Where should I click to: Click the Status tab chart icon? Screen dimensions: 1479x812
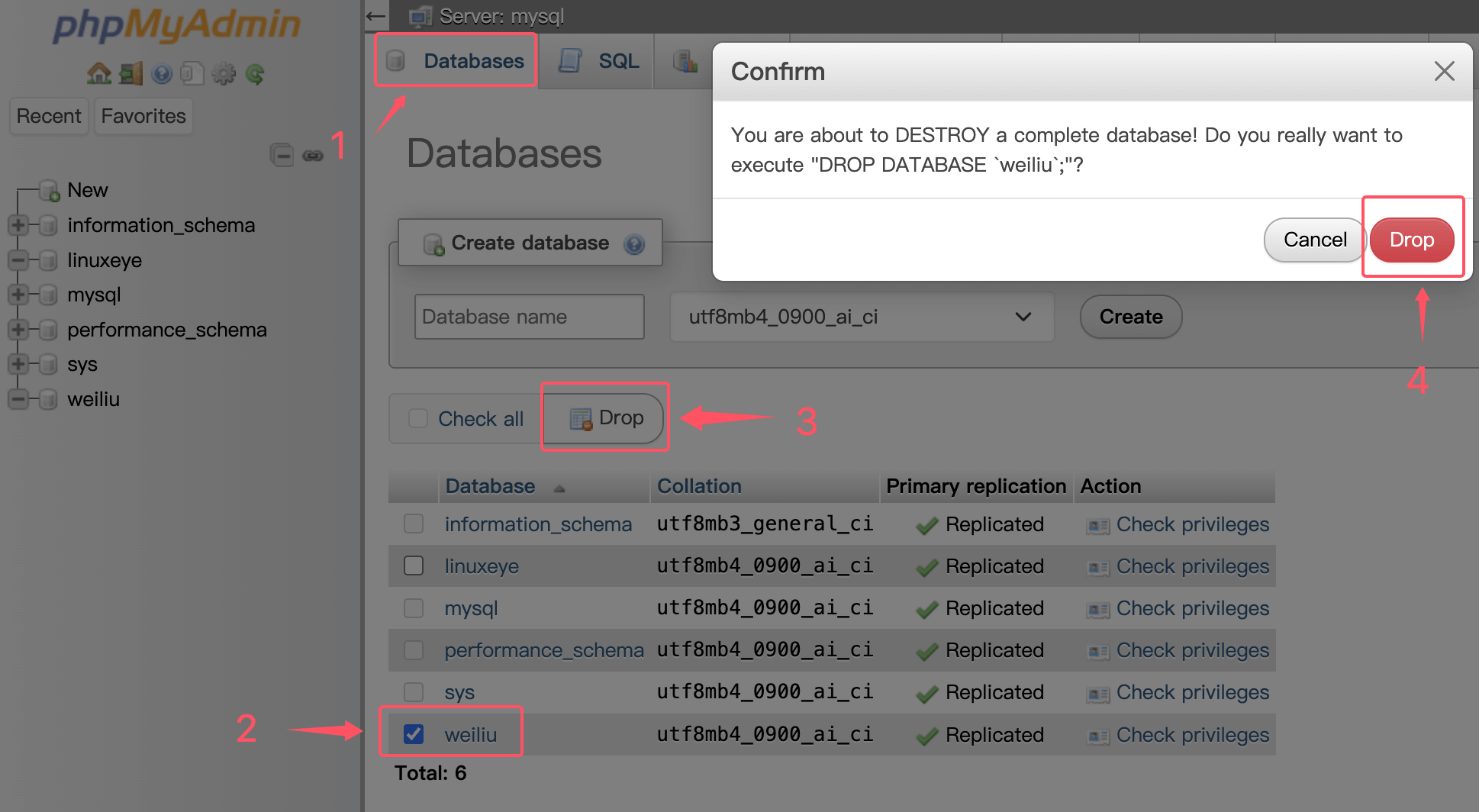[x=685, y=61]
